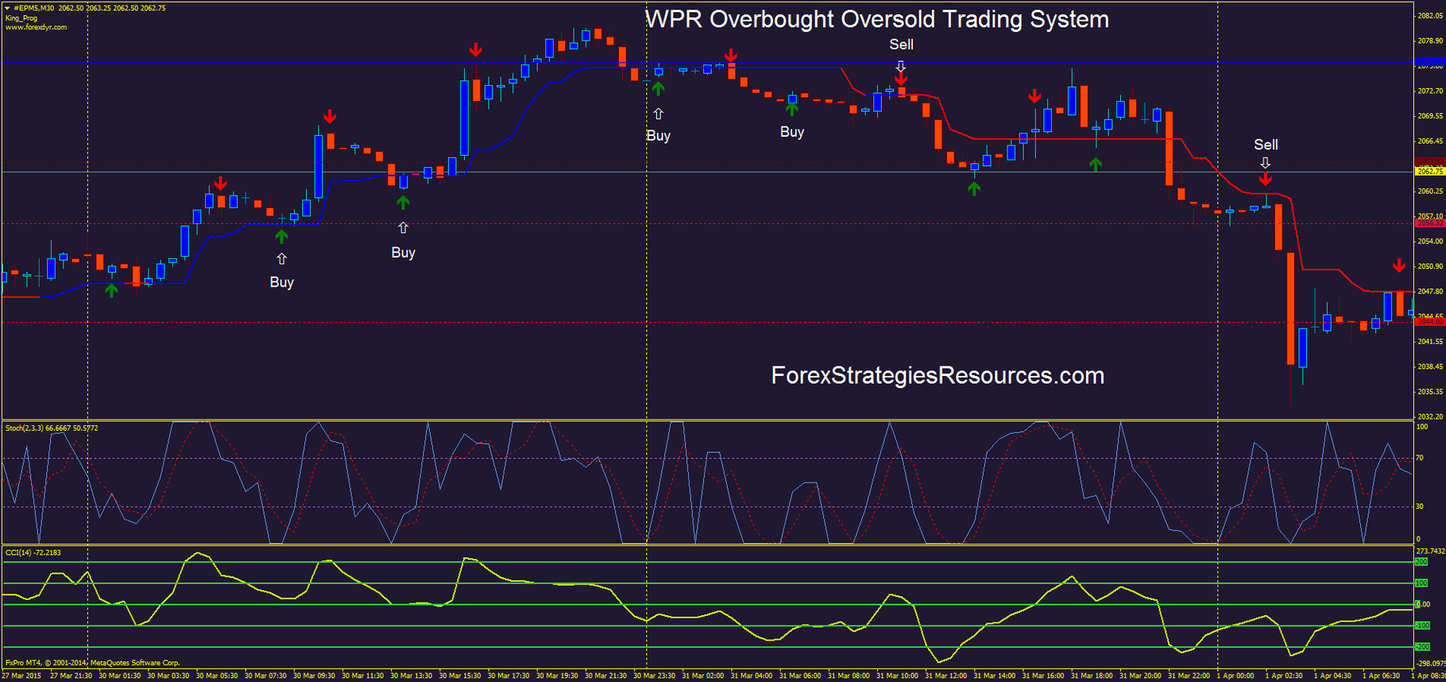
Task: Click the rightmost red sell arrow near the price axis
Action: tap(1398, 265)
